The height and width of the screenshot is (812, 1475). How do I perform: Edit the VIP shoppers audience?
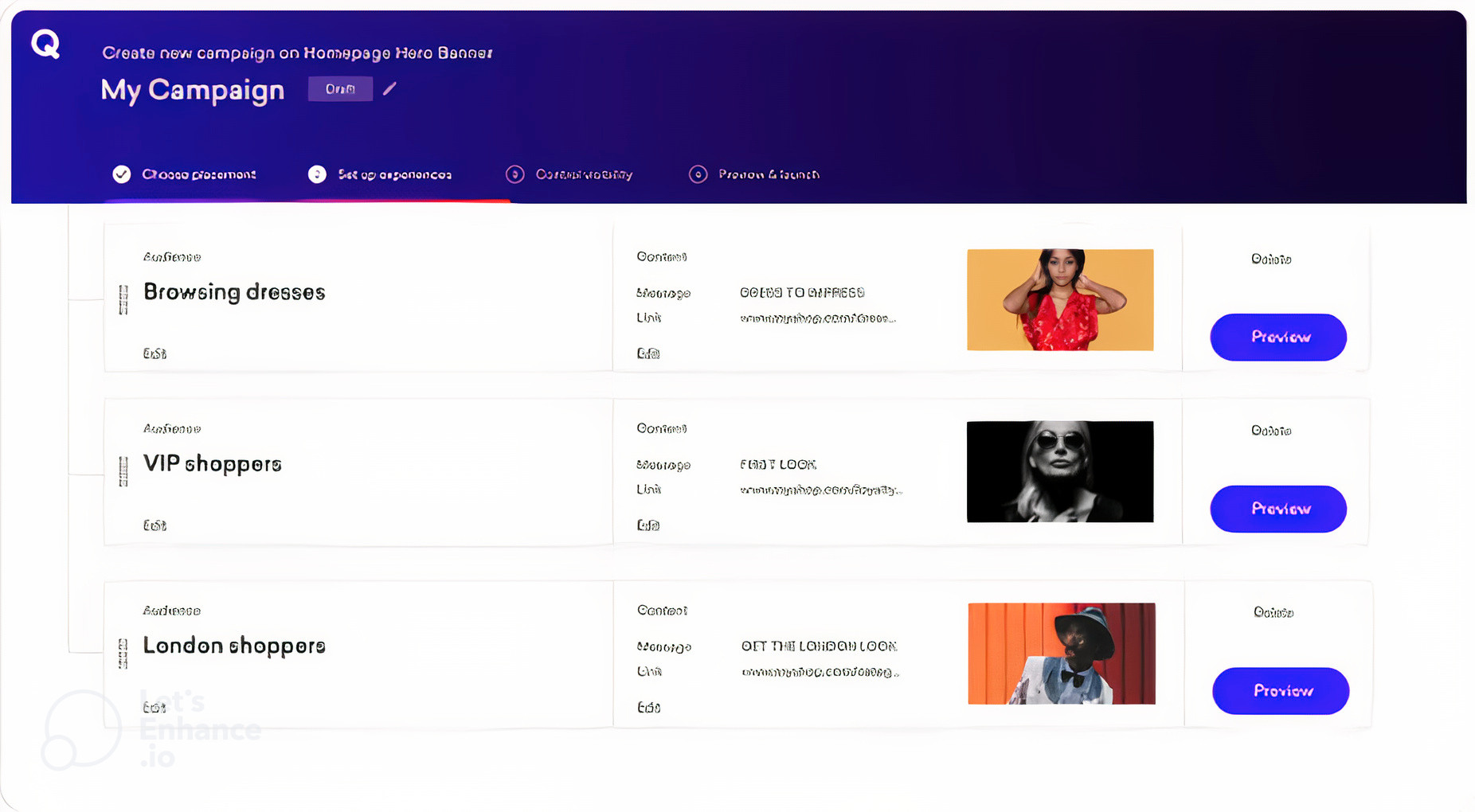155,525
